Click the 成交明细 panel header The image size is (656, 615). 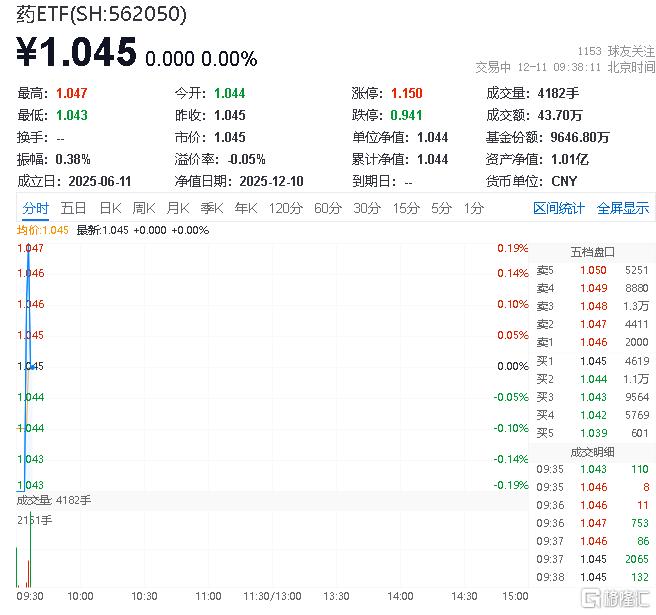(592, 452)
